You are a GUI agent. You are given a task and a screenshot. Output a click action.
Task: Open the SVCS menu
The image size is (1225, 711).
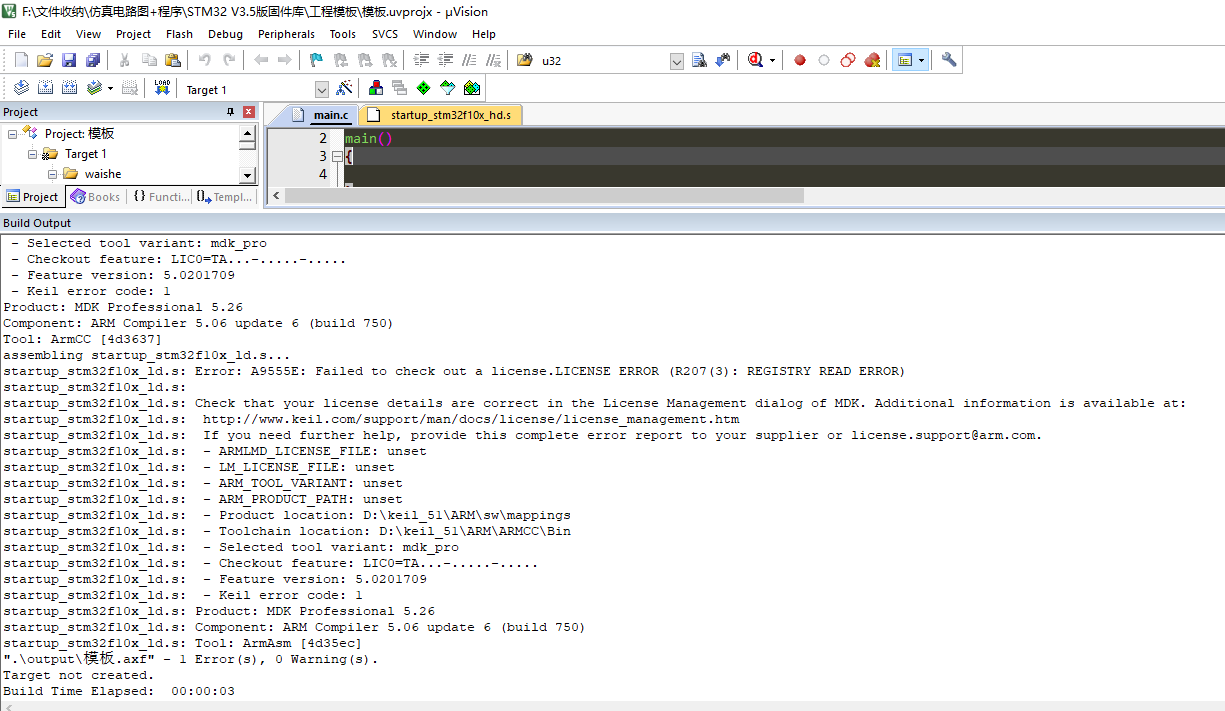384,34
